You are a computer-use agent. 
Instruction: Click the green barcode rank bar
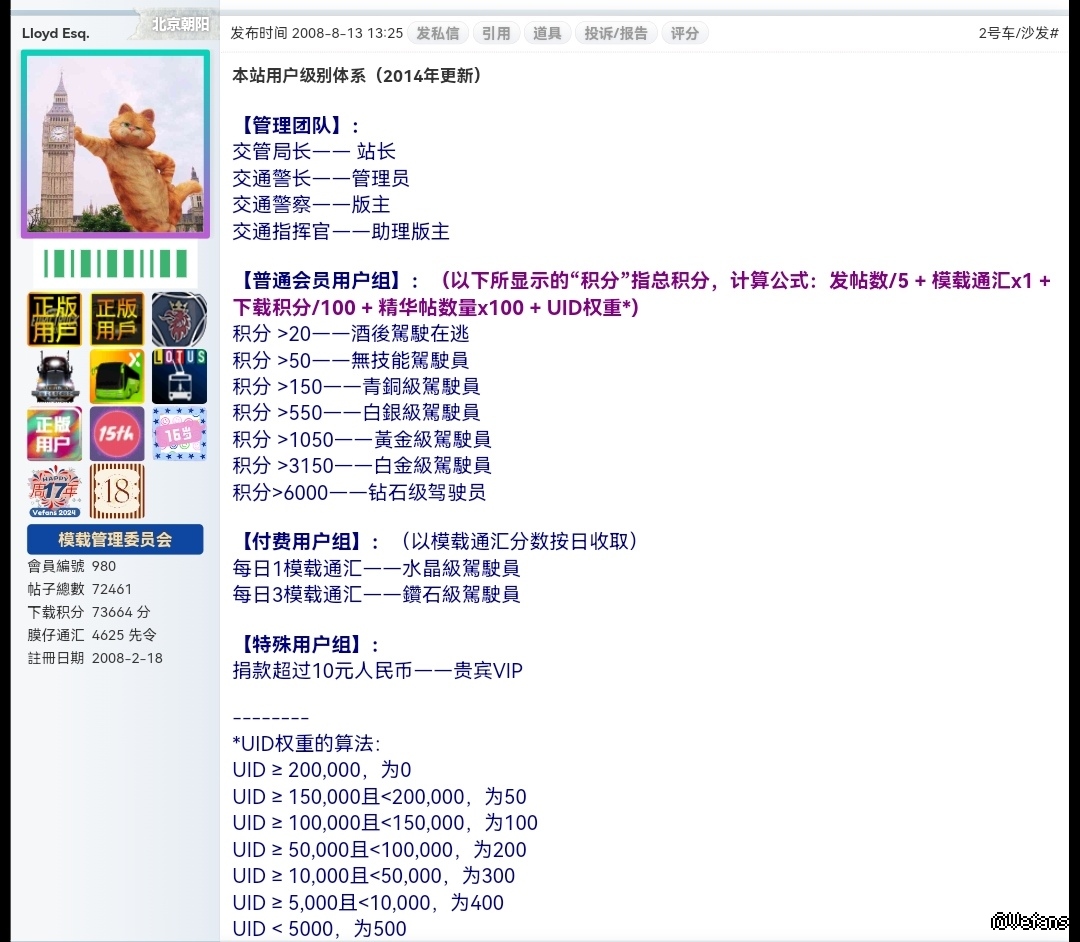115,264
